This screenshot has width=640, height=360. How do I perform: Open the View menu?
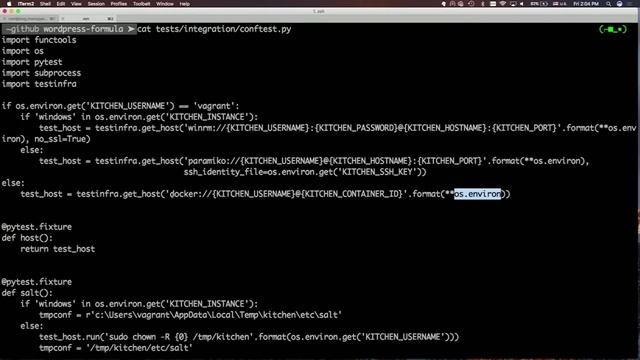point(76,4)
